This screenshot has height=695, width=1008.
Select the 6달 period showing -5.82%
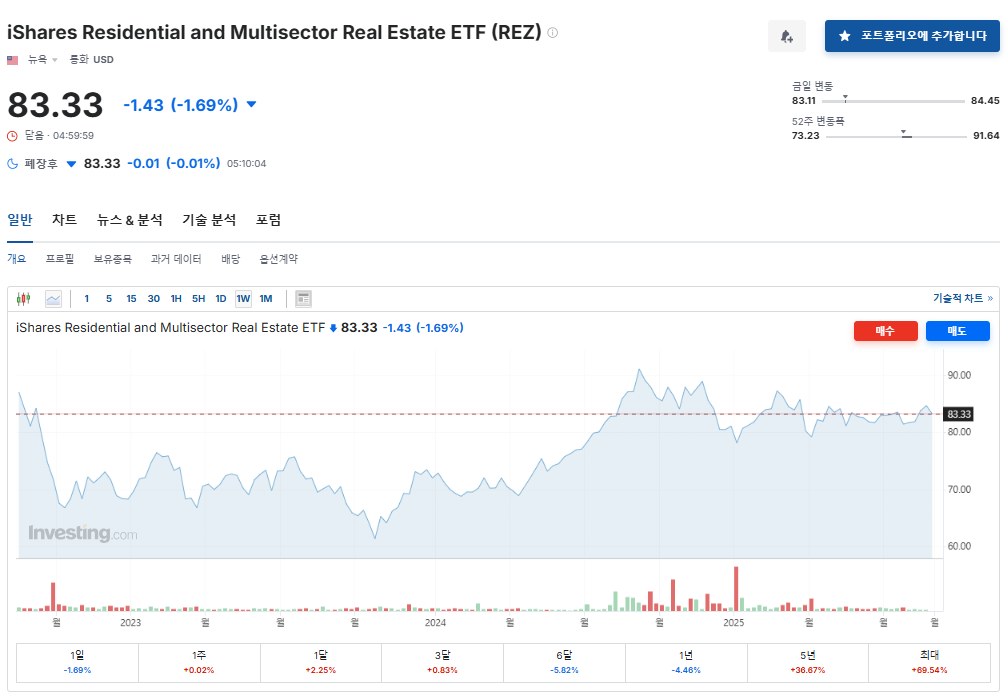pos(564,662)
